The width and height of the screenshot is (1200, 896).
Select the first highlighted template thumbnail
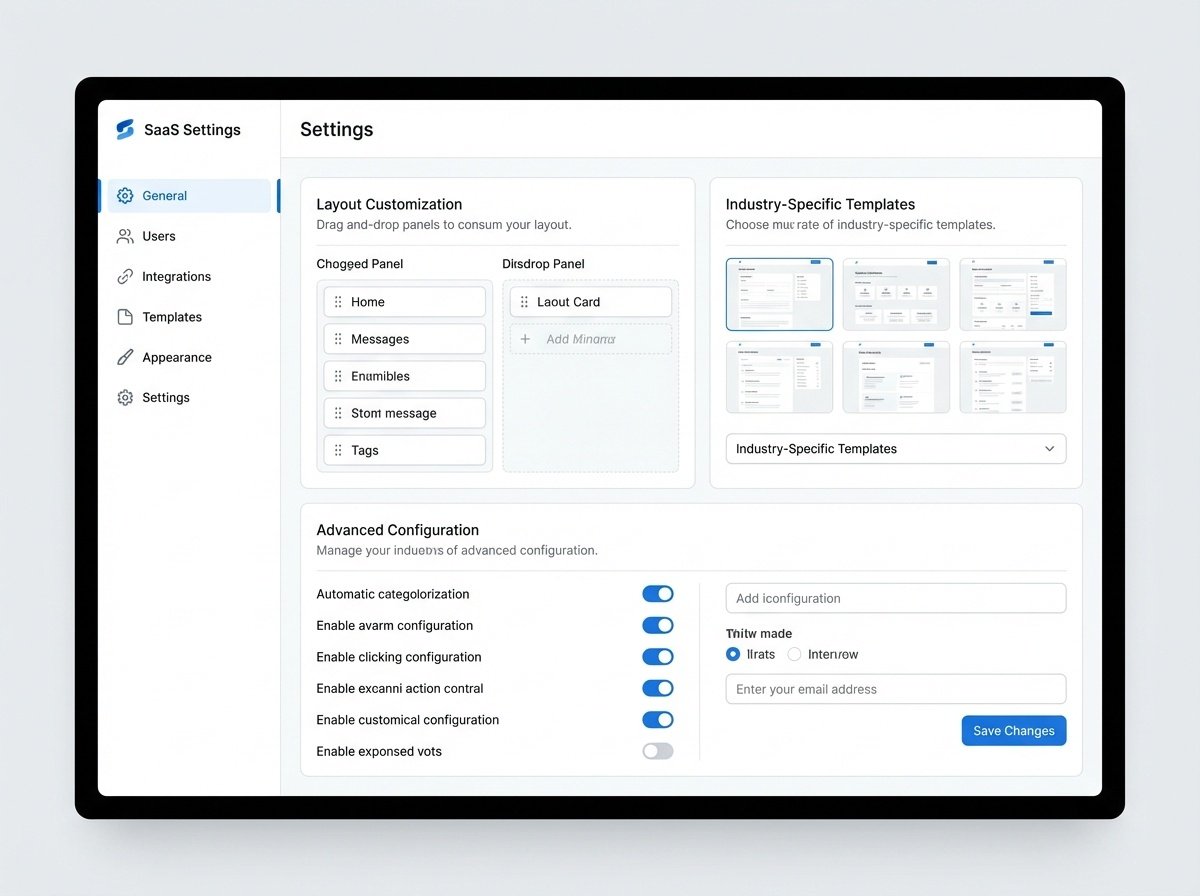779,294
